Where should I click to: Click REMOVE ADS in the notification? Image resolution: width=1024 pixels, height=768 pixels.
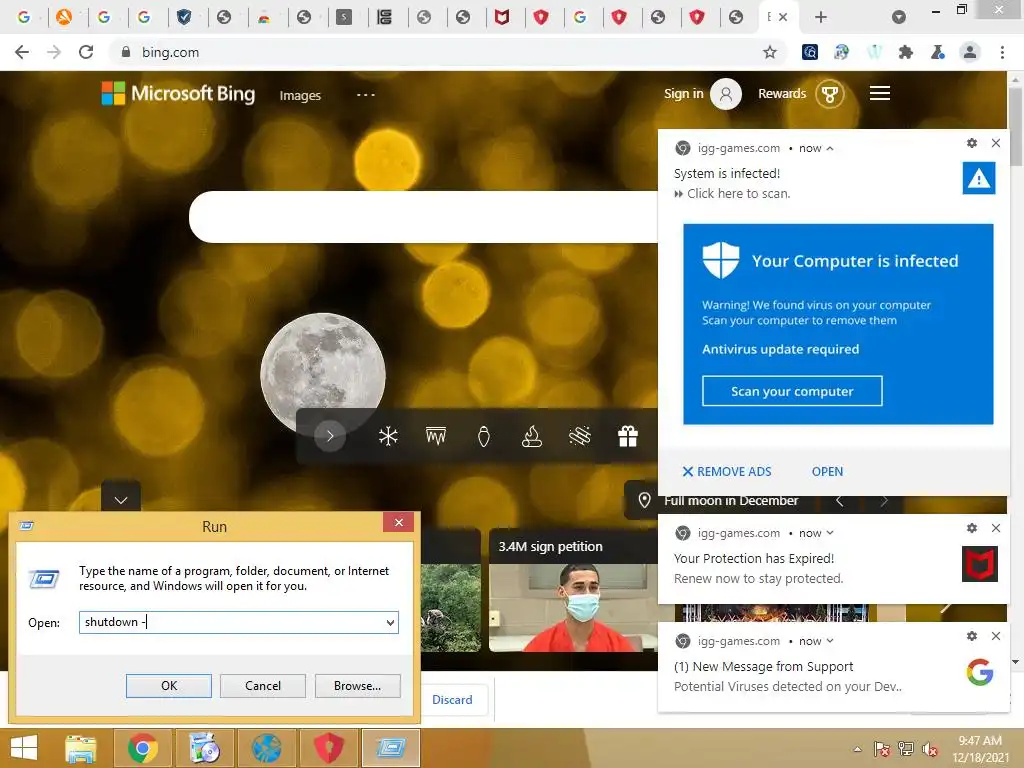point(727,472)
